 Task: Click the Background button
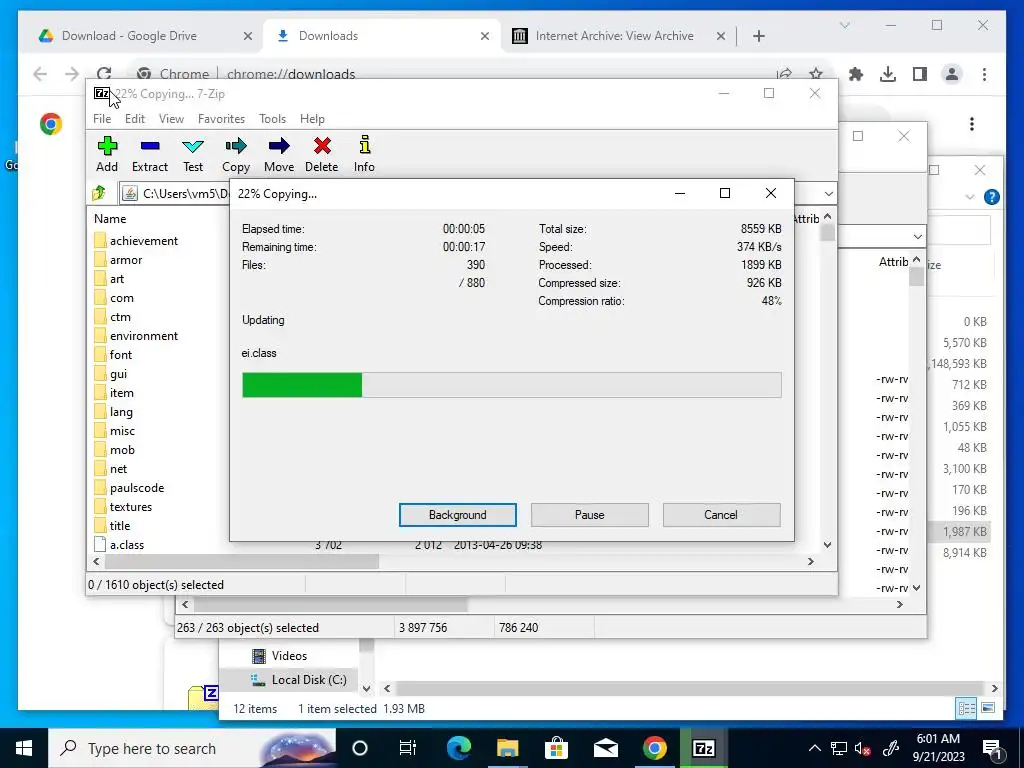(x=457, y=515)
